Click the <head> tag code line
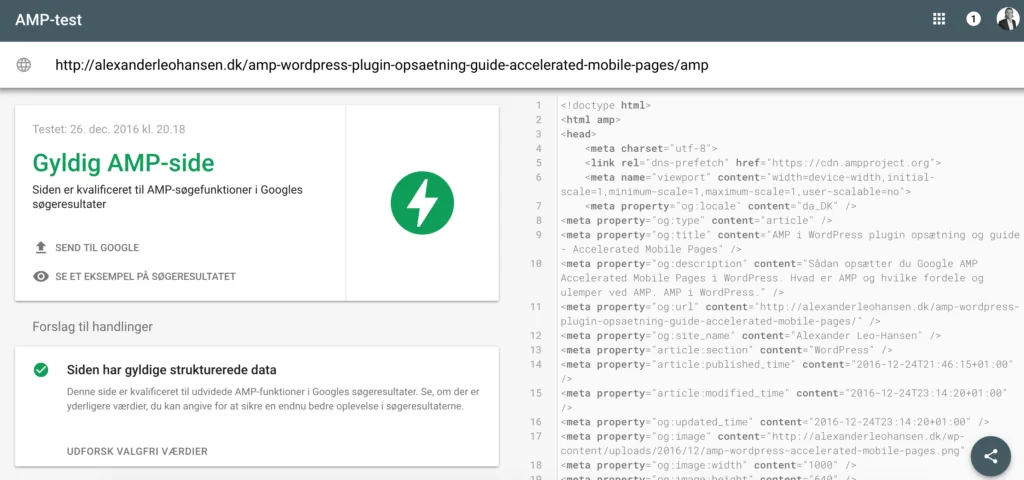The height and width of the screenshot is (480, 1024). pyautogui.click(x=578, y=134)
